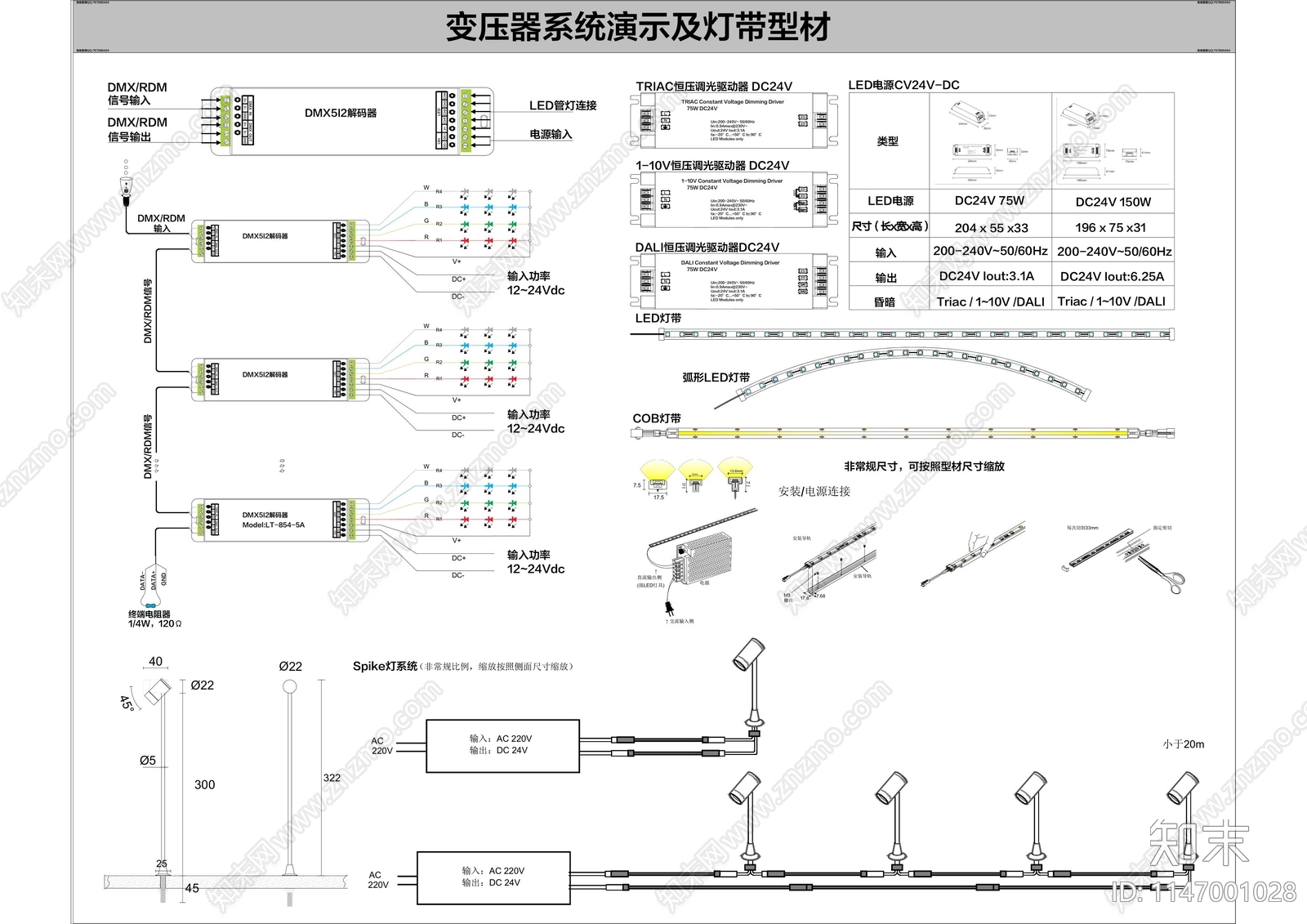Click the 类型 table row header
The width and height of the screenshot is (1307, 924).
click(888, 141)
